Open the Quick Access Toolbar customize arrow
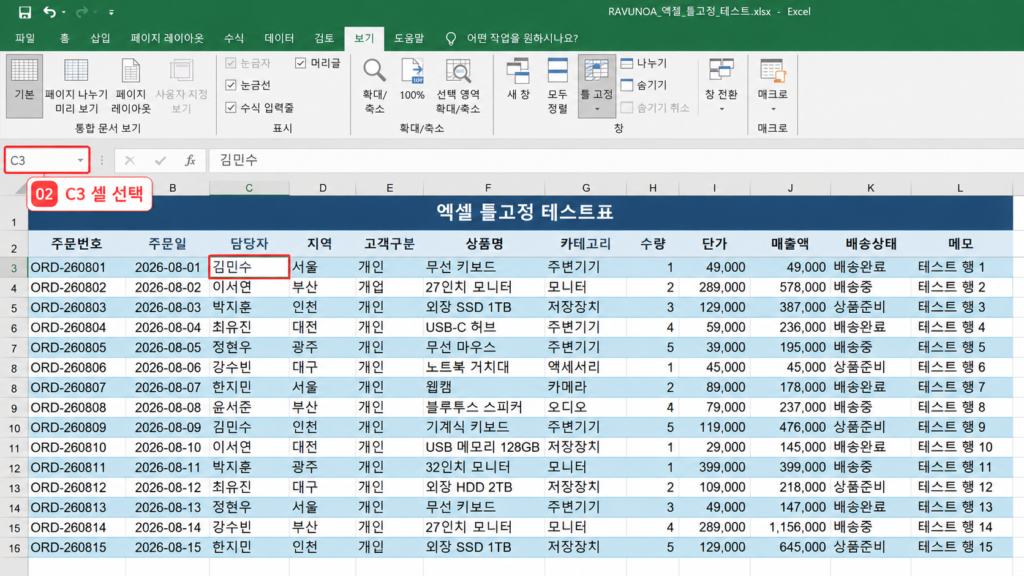The image size is (1024, 576). pyautogui.click(x=111, y=12)
